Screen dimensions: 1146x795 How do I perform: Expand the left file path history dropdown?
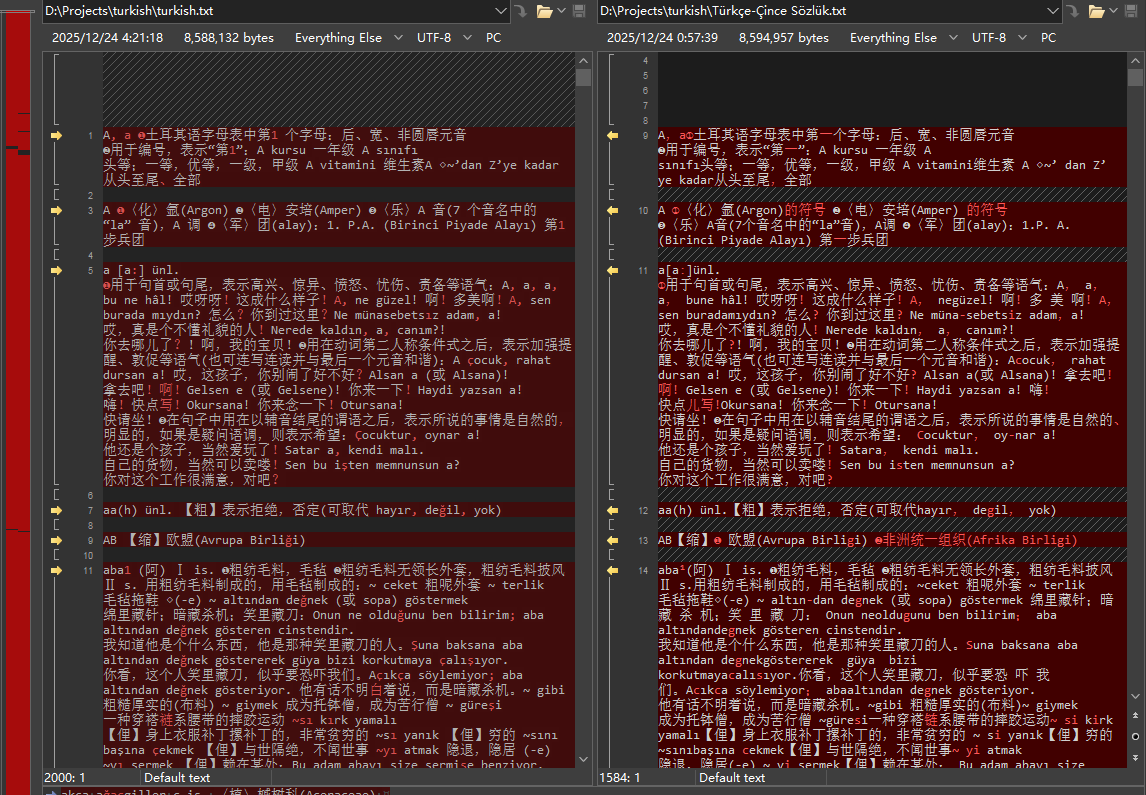500,11
